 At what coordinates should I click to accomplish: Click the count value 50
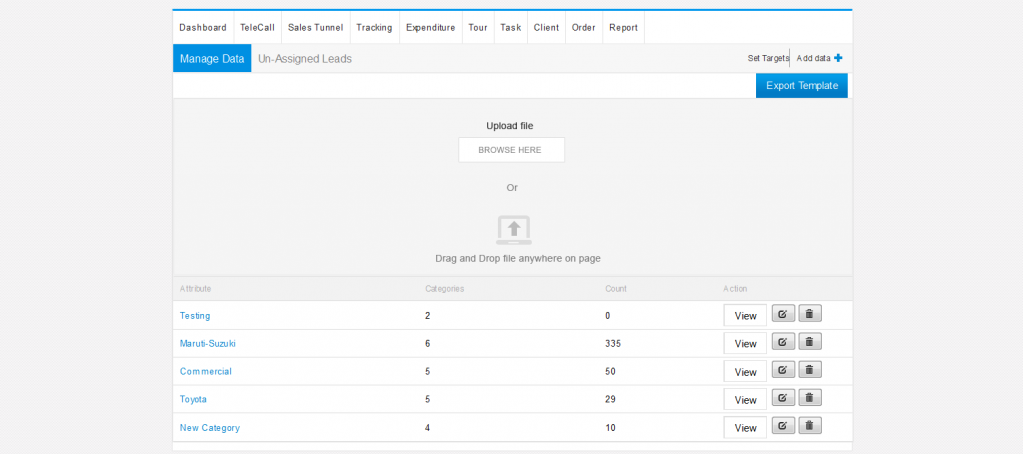611,371
